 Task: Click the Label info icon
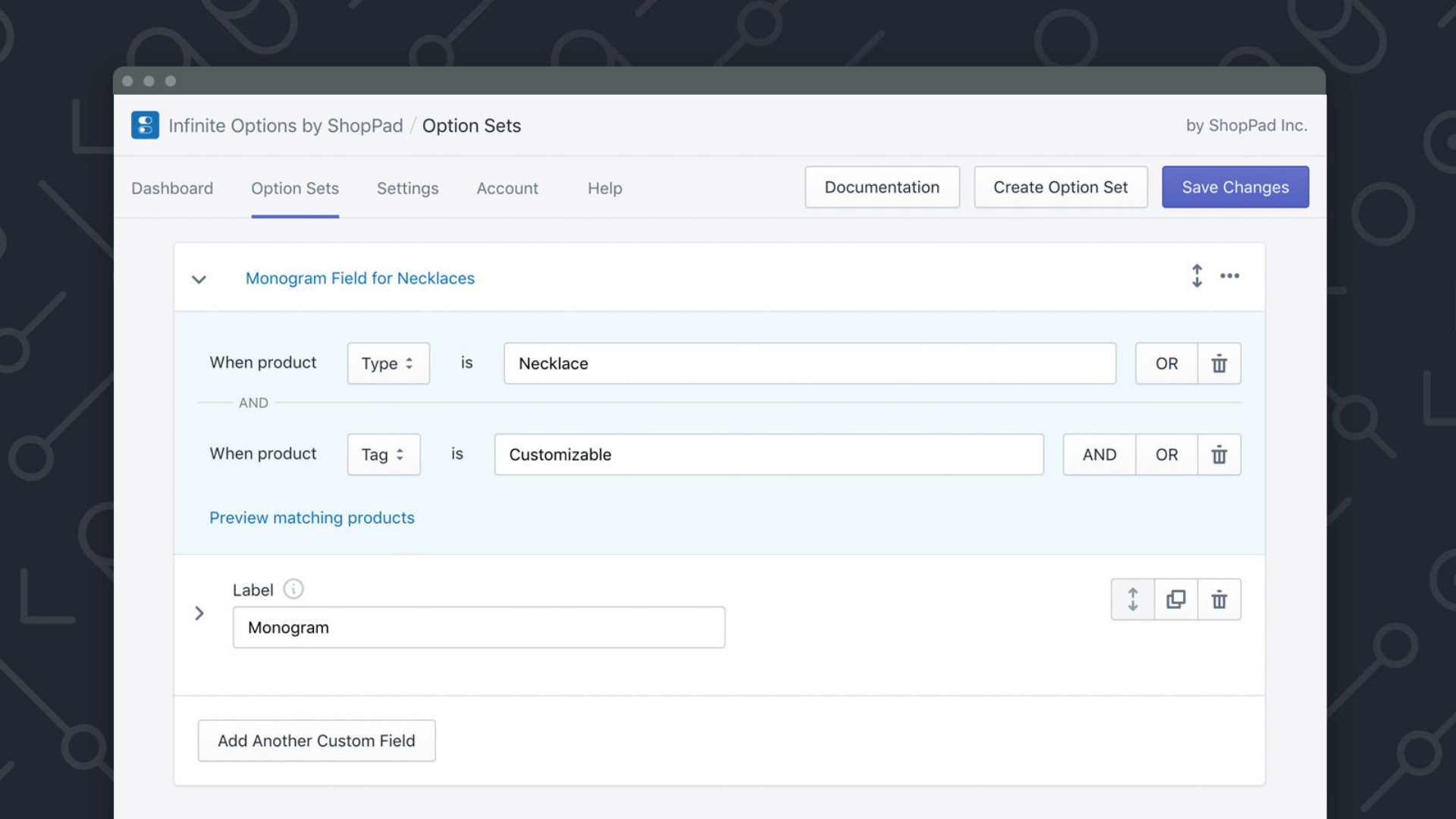293,589
